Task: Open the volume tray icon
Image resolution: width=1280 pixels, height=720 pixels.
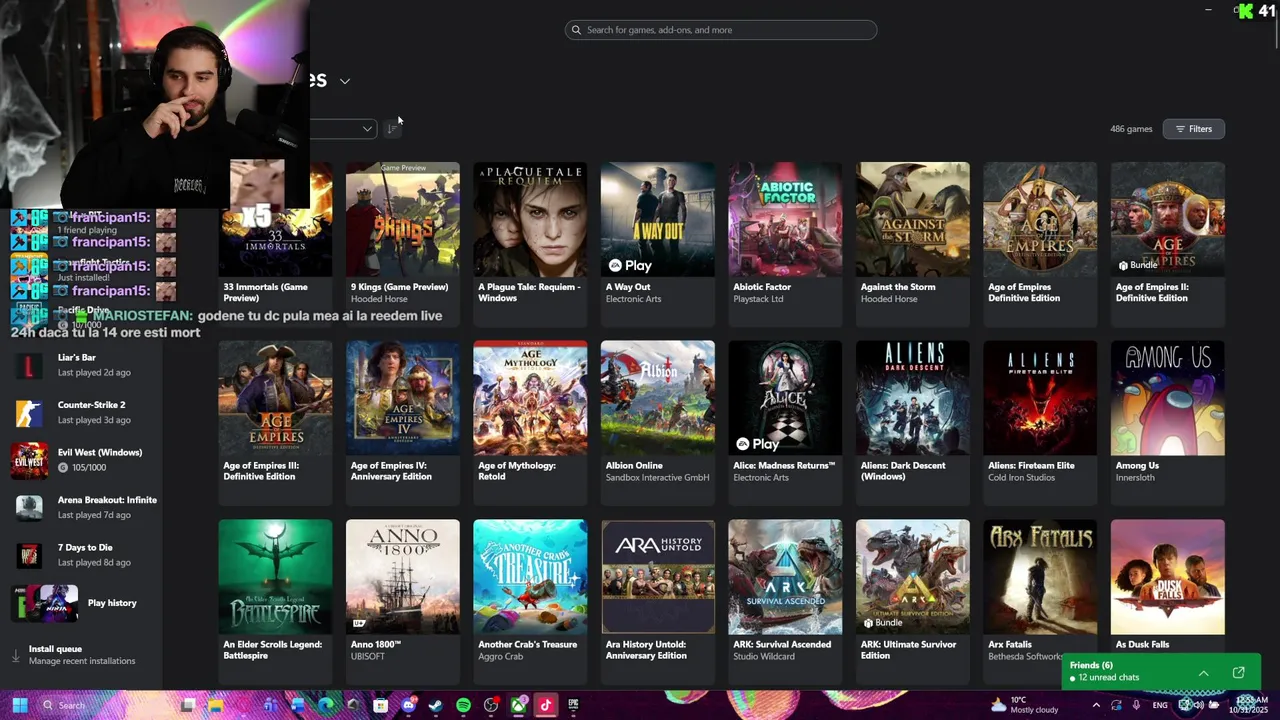Action: pyautogui.click(x=1199, y=705)
